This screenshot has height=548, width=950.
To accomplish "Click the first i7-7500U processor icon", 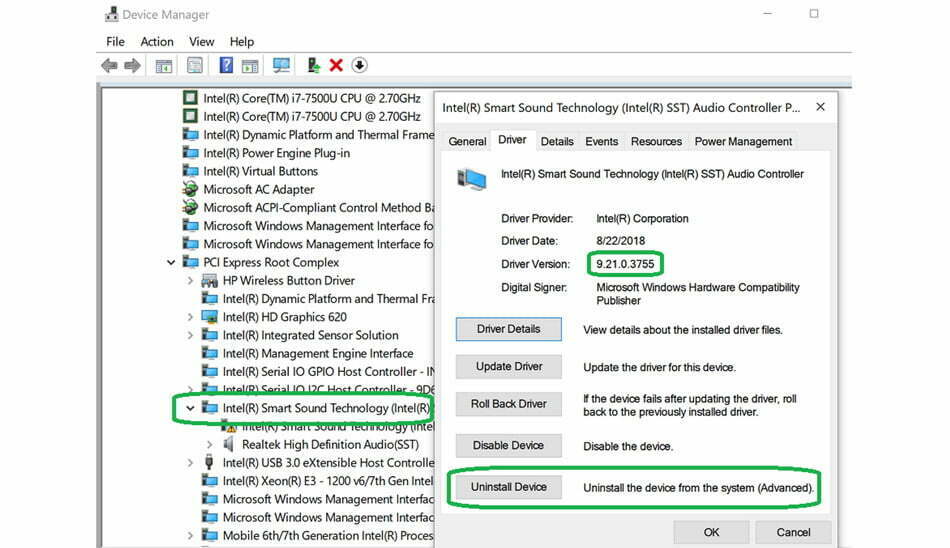I will click(x=190, y=98).
